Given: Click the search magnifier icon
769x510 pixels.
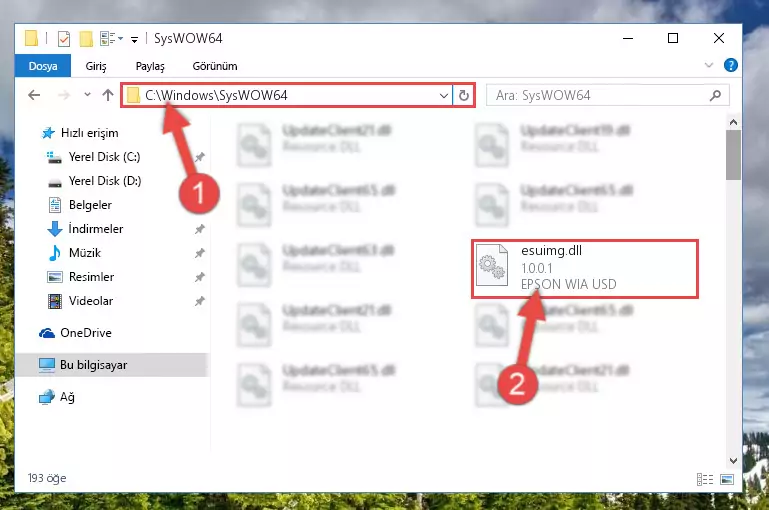Looking at the screenshot, I should tap(716, 95).
